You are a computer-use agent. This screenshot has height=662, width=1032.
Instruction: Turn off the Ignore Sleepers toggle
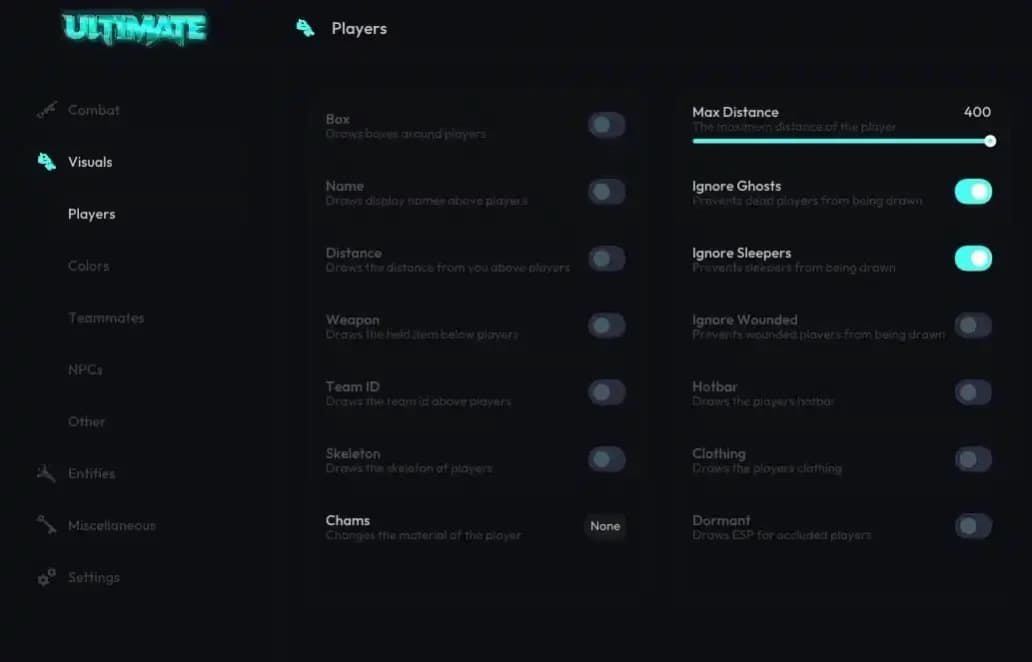click(x=973, y=258)
